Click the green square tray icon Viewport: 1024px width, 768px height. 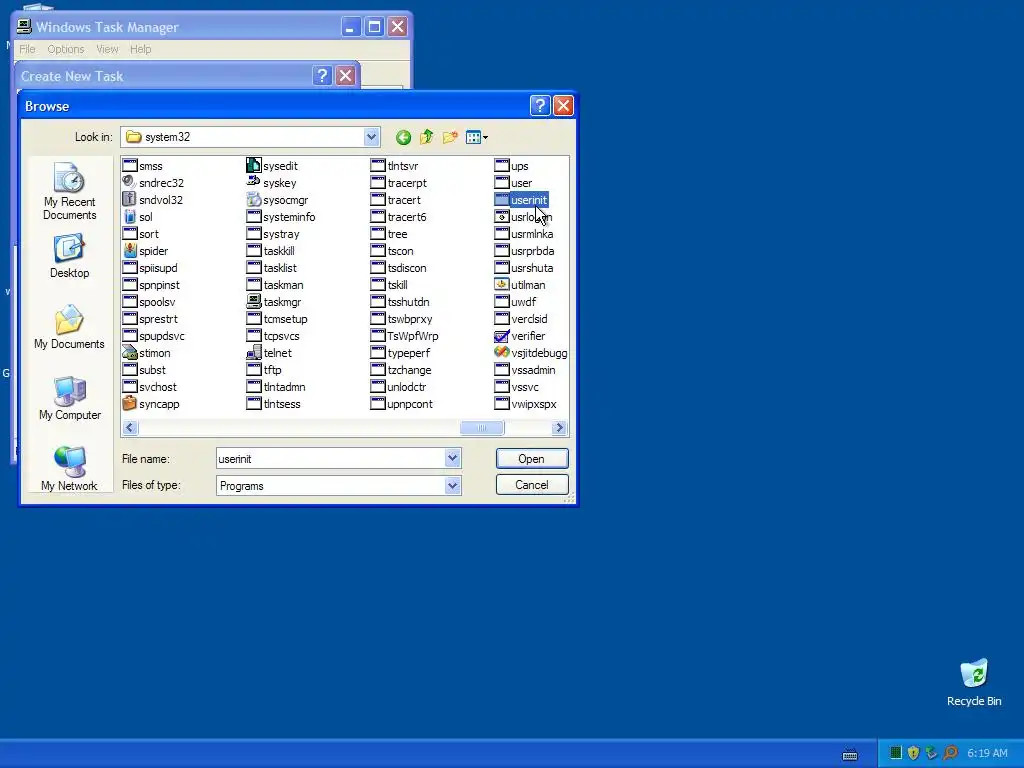895,753
